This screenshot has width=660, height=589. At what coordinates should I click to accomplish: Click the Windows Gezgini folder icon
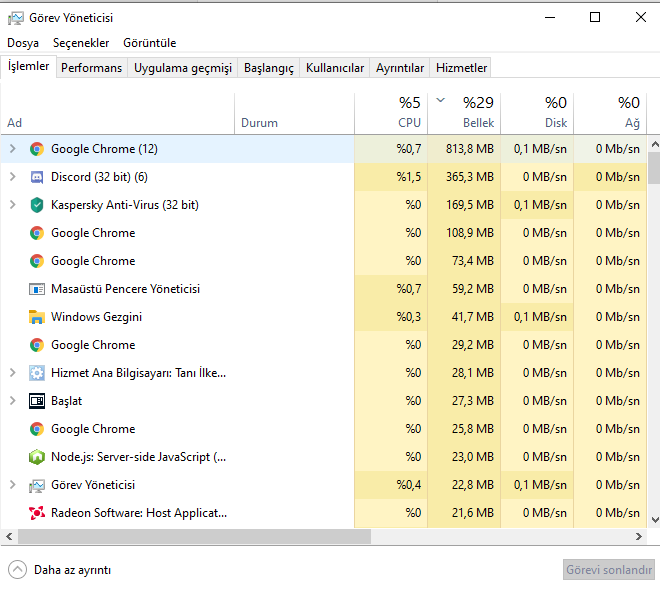click(37, 317)
